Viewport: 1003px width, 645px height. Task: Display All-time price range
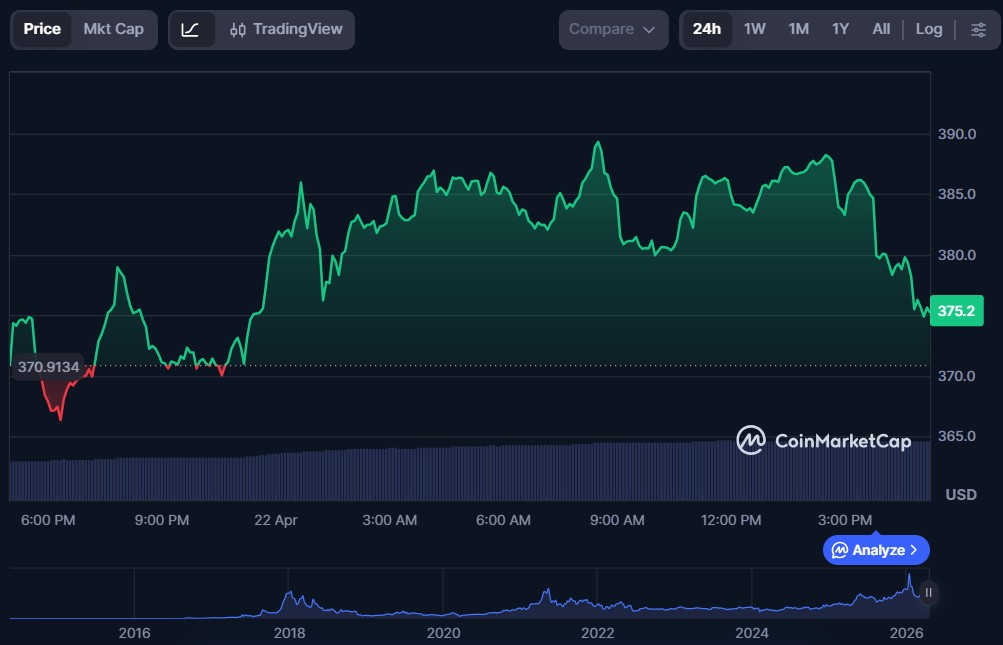click(881, 29)
